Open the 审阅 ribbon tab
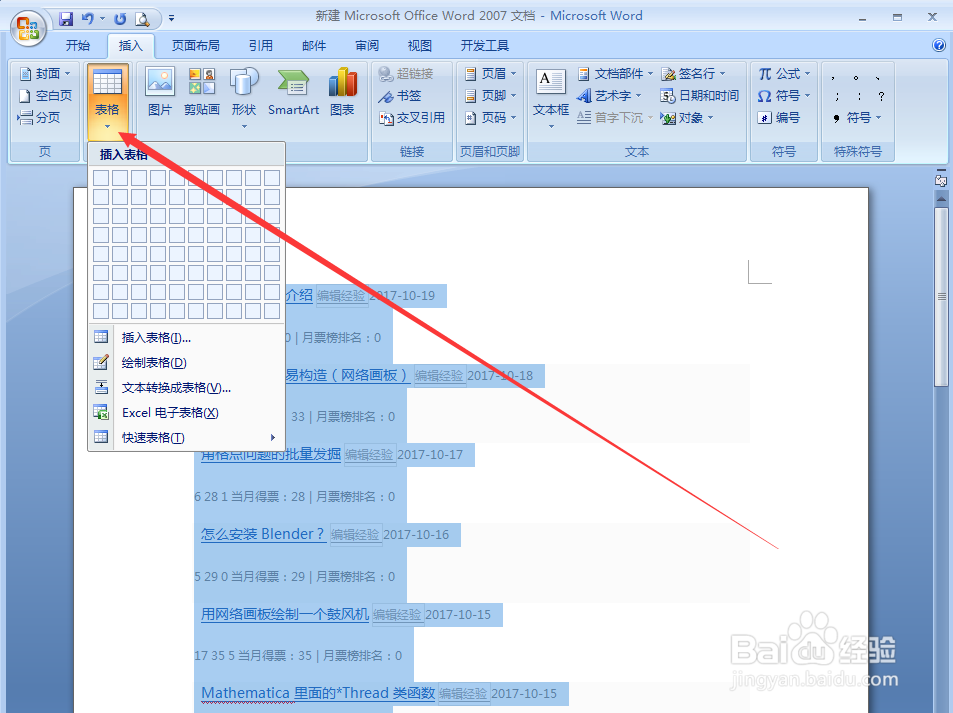Image resolution: width=953 pixels, height=713 pixels. (367, 46)
